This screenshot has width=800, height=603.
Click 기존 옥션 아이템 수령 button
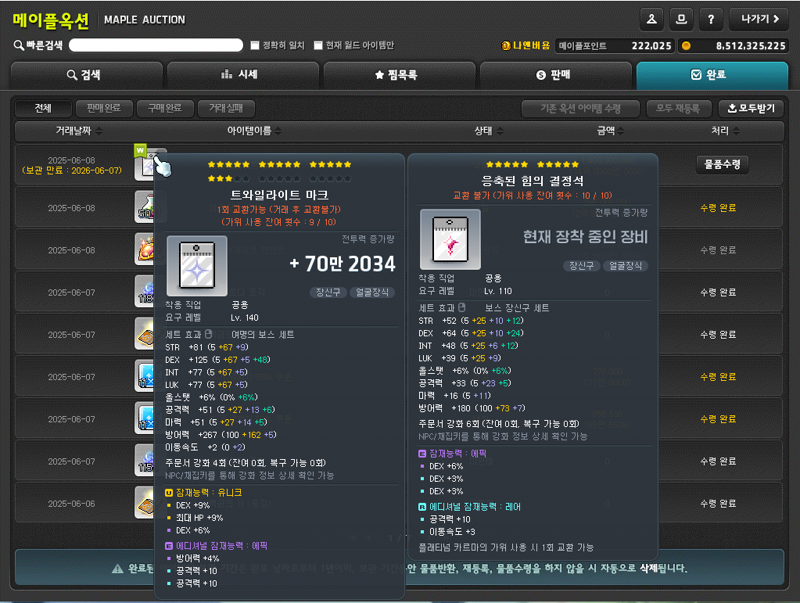point(581,109)
